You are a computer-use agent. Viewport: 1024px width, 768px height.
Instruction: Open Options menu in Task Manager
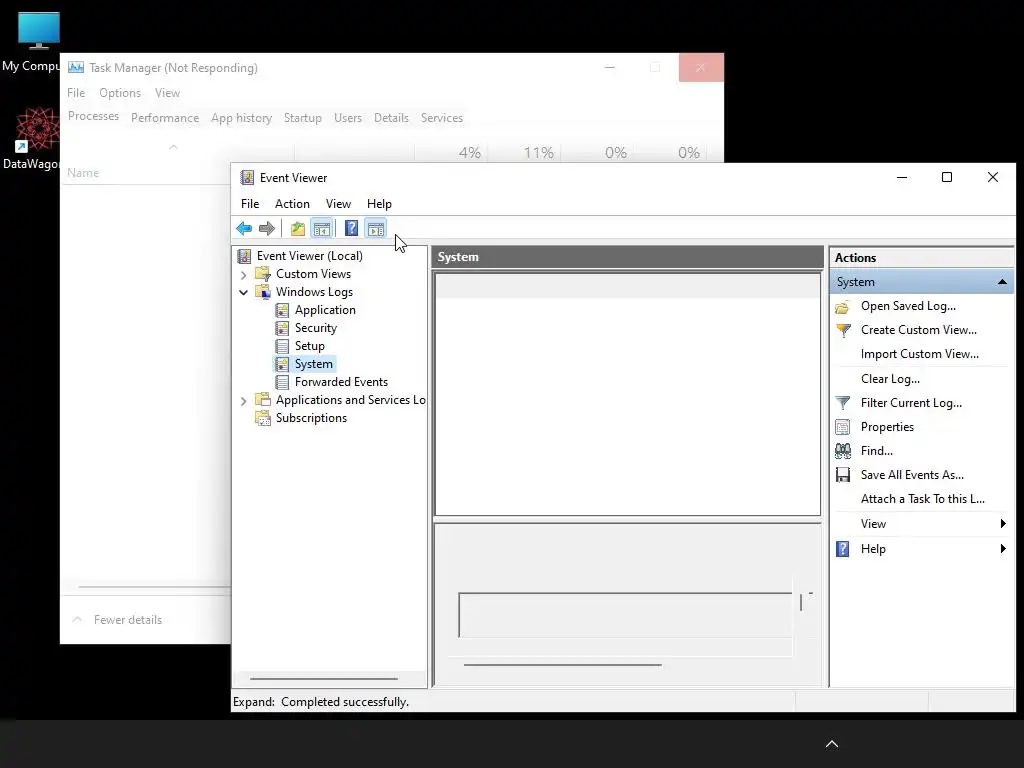point(120,93)
